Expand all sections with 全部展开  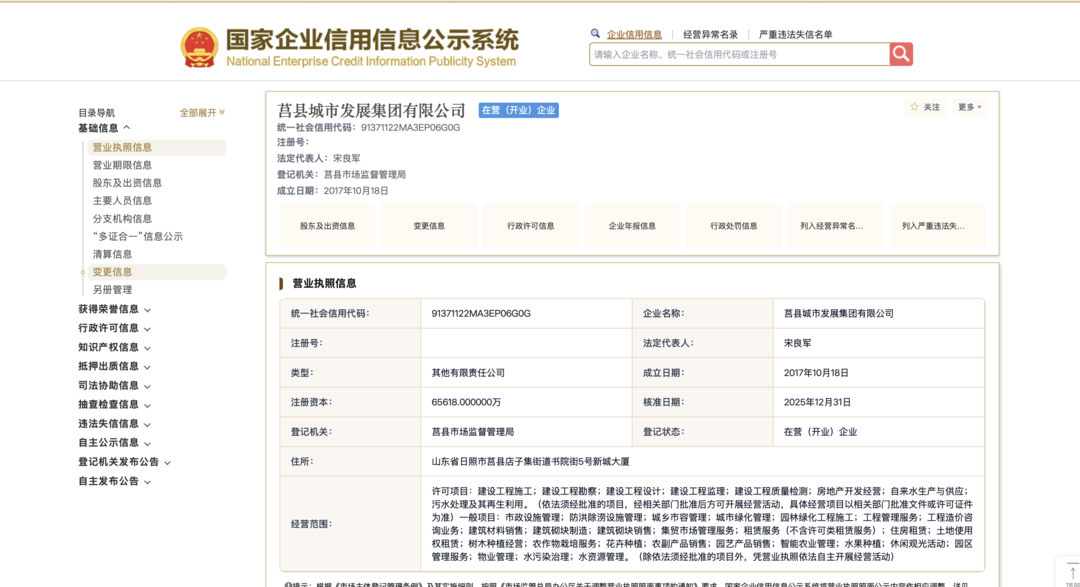pyautogui.click(x=202, y=112)
